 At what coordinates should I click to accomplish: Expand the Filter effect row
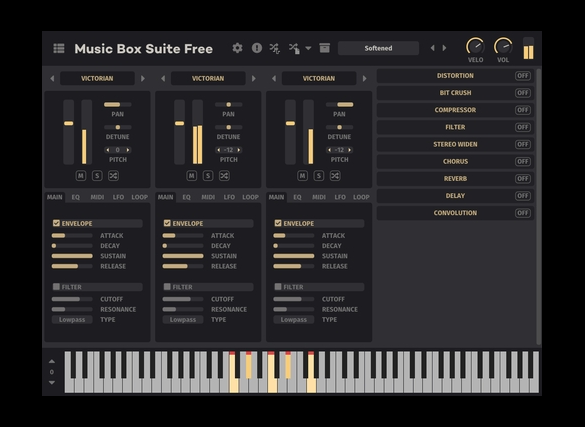tap(455, 127)
